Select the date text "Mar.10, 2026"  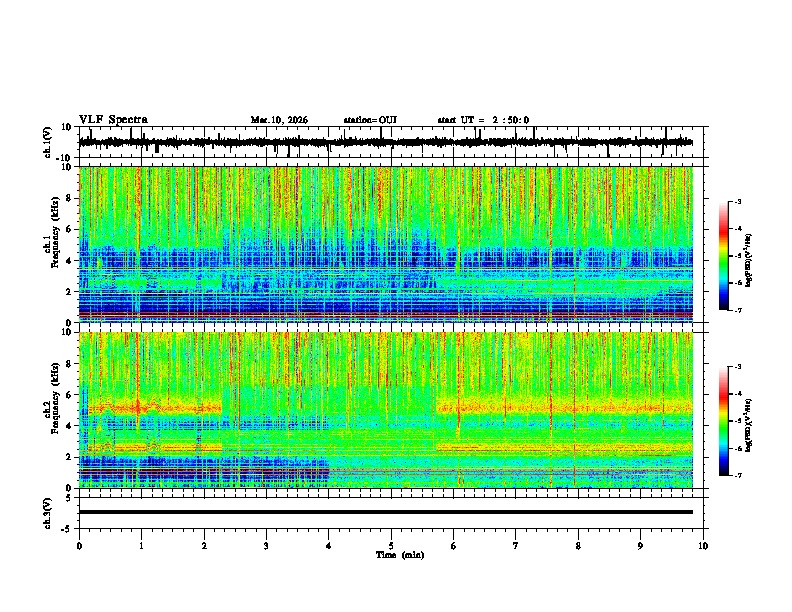pyautogui.click(x=279, y=120)
